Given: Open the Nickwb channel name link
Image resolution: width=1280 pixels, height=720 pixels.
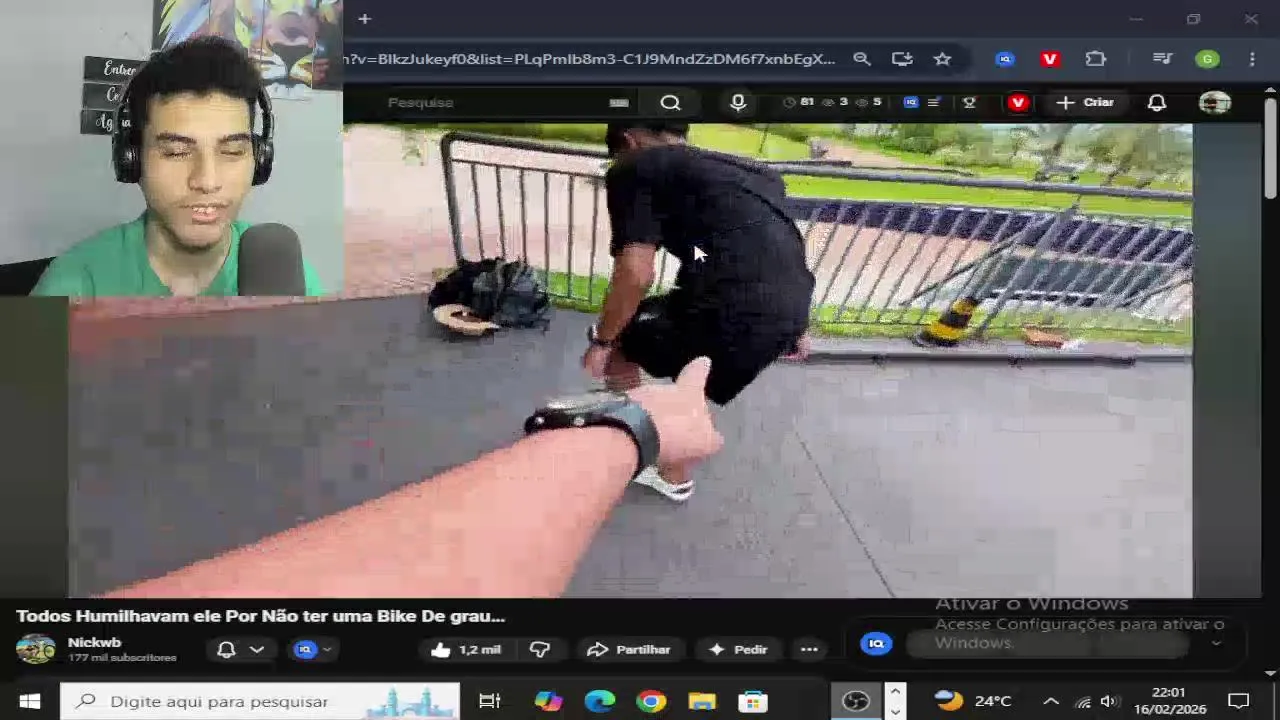Looking at the screenshot, I should 94,642.
